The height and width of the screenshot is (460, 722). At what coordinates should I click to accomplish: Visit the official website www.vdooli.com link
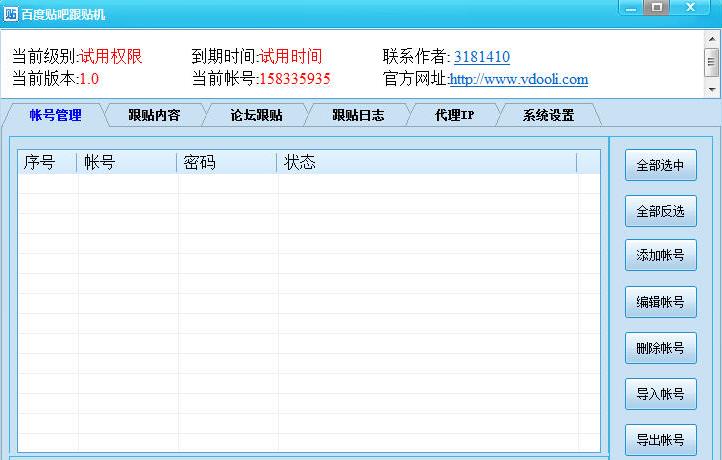518,79
